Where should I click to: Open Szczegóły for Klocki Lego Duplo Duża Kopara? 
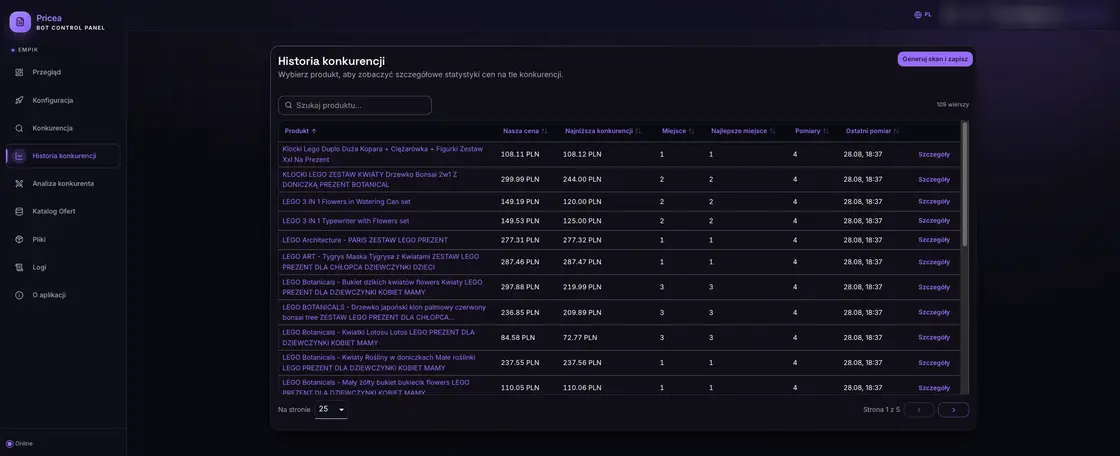(934, 154)
